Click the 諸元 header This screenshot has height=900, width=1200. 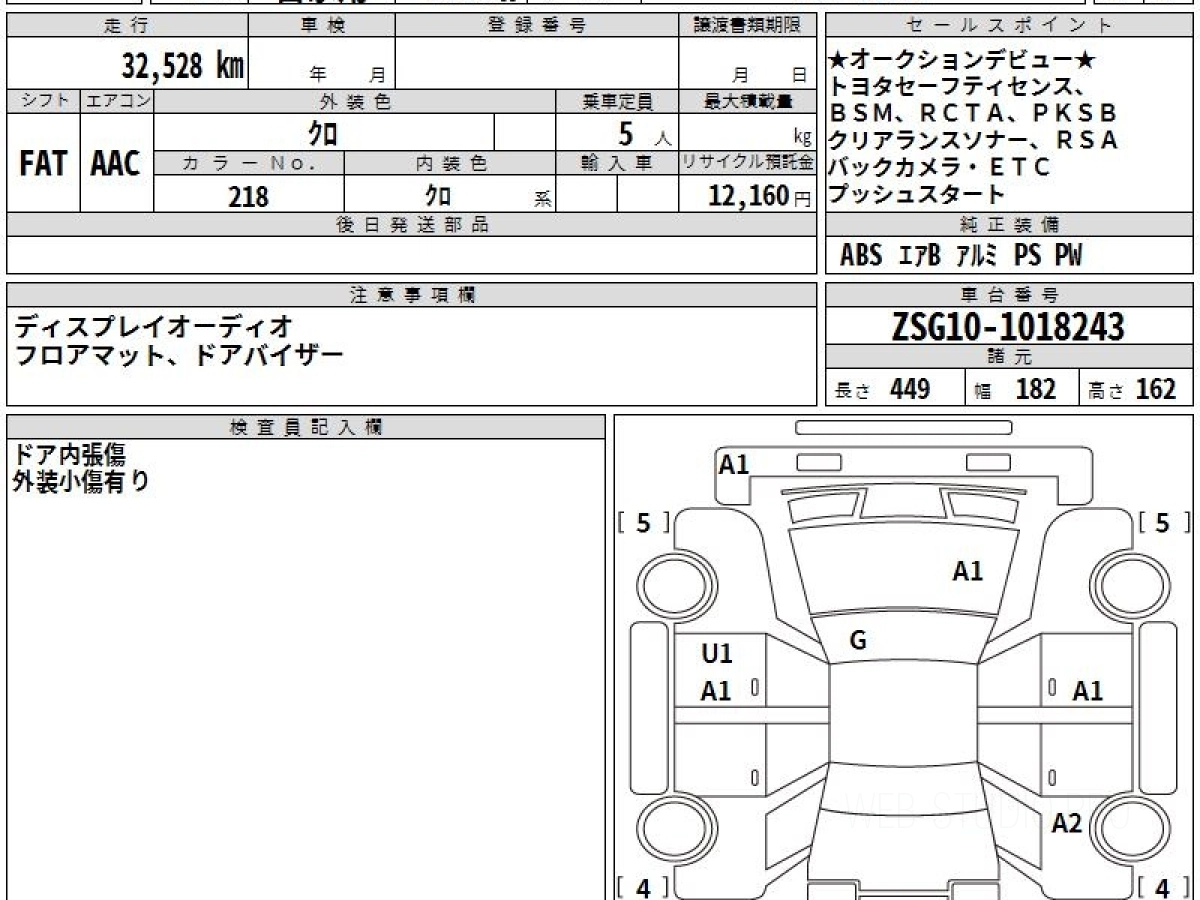pyautogui.click(x=1010, y=357)
